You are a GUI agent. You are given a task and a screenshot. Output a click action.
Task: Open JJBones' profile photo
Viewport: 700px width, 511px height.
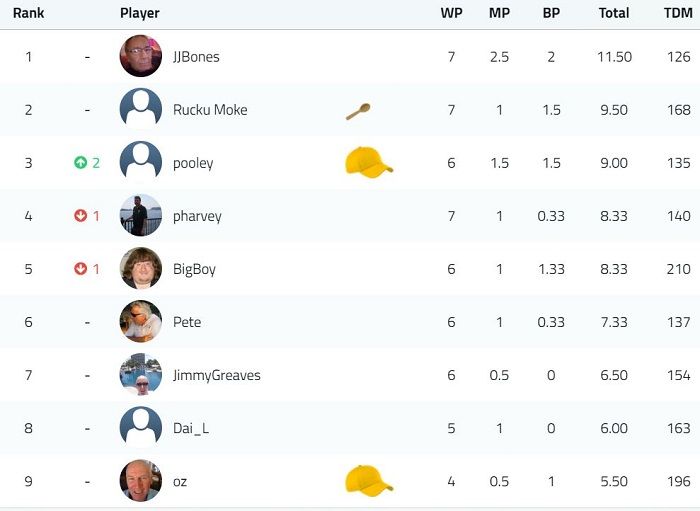[141, 56]
